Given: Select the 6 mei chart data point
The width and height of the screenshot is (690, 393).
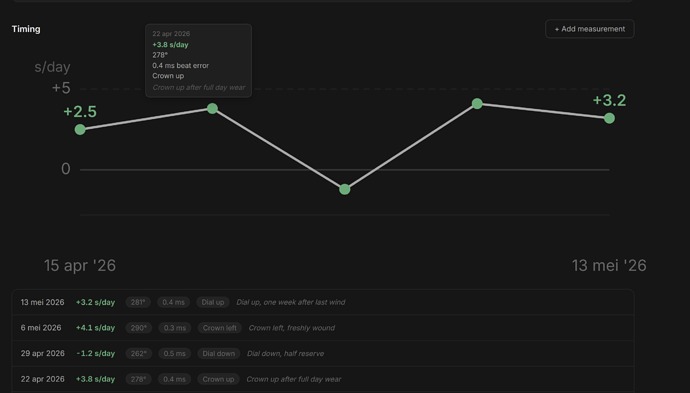Looking at the screenshot, I should [x=477, y=104].
